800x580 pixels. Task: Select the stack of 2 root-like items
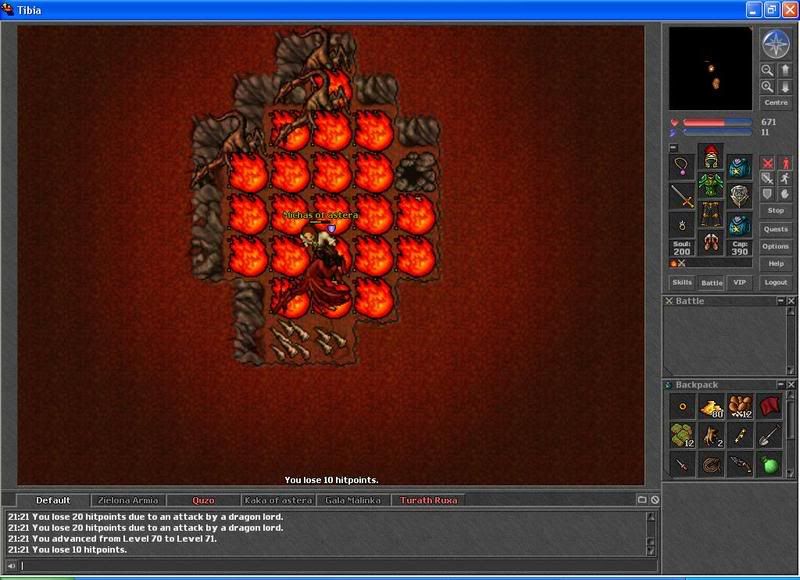[x=711, y=436]
